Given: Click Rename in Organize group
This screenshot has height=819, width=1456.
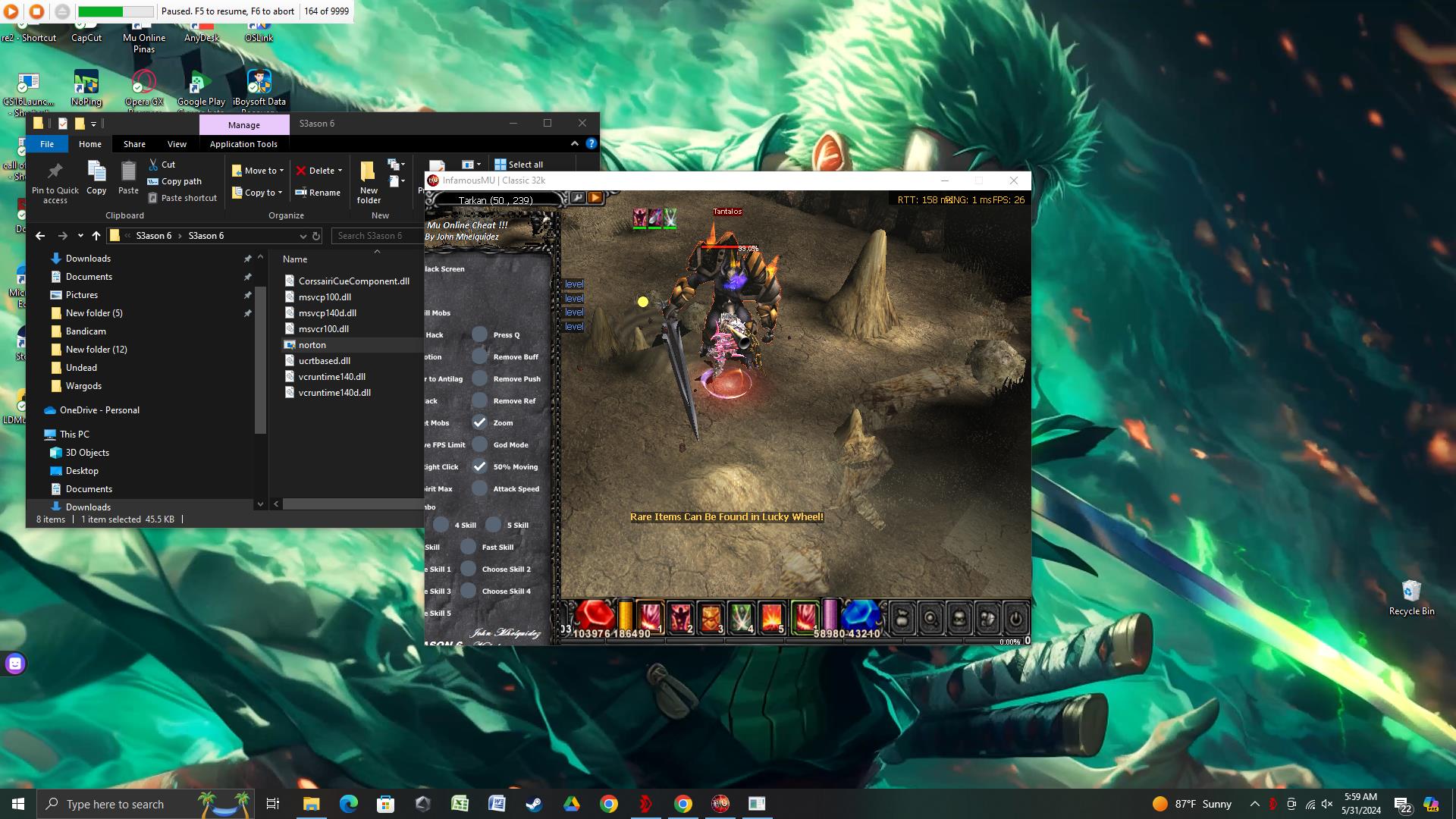Looking at the screenshot, I should pos(318,193).
